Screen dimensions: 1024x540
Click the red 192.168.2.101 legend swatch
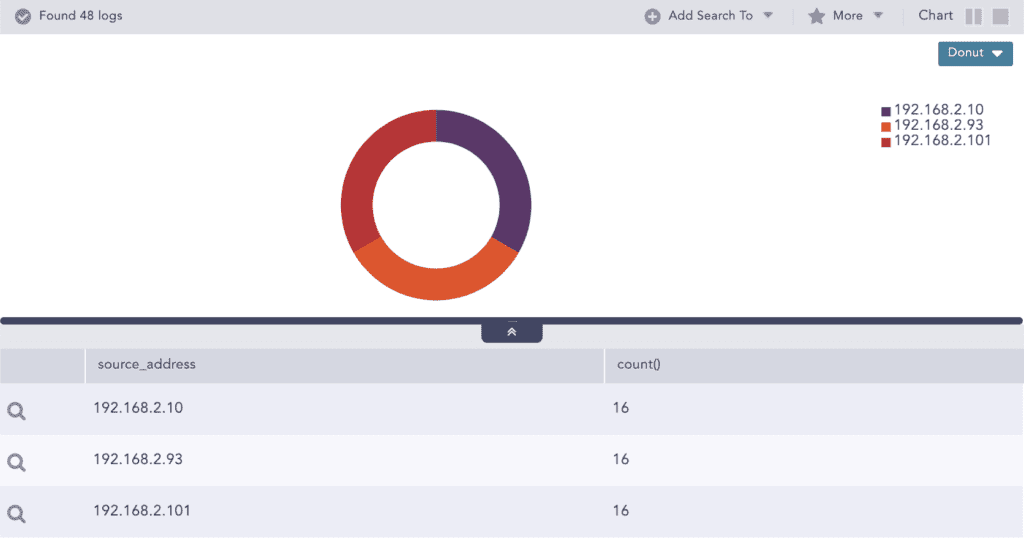(x=886, y=142)
